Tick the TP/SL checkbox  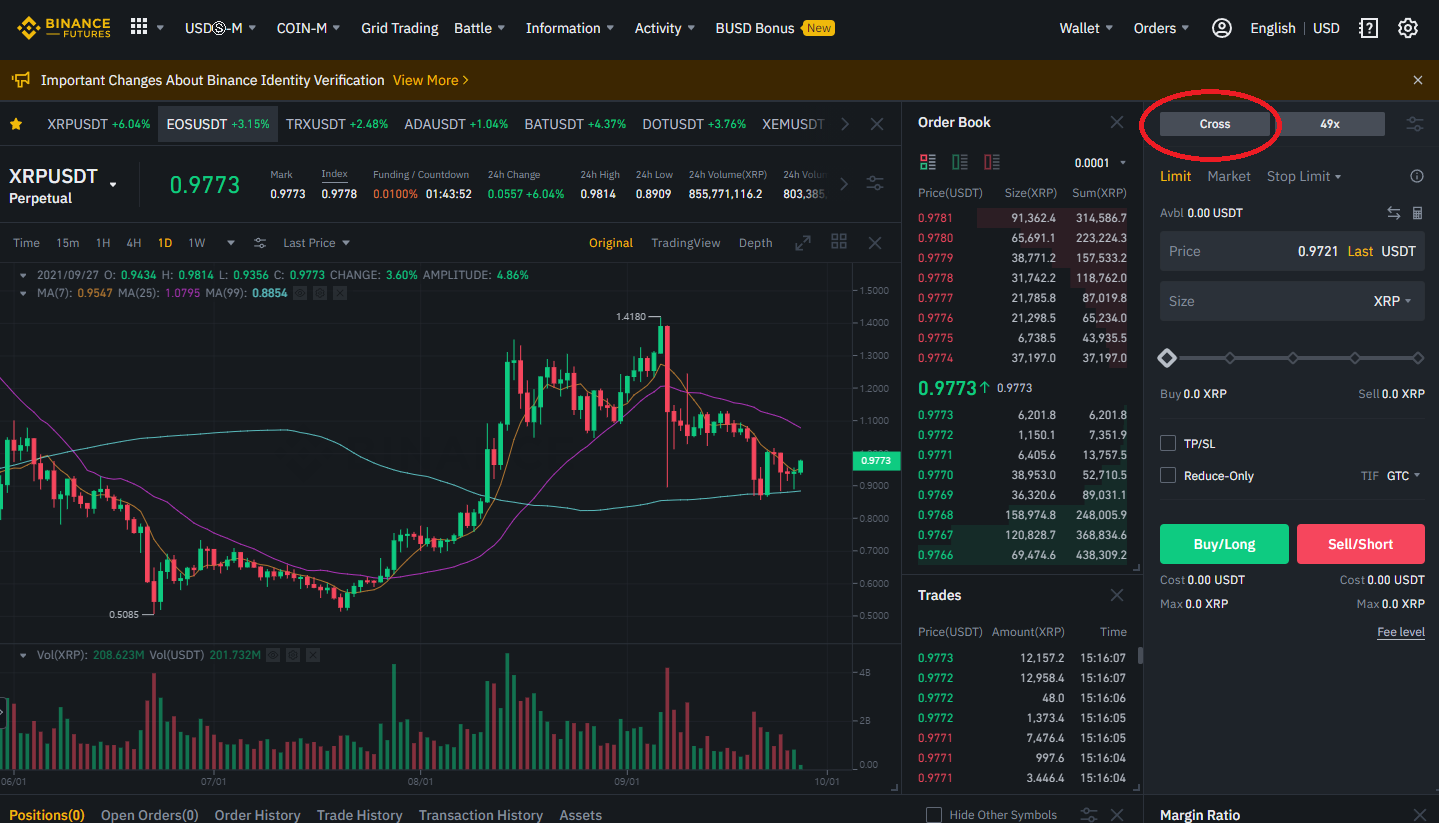[x=1168, y=443]
